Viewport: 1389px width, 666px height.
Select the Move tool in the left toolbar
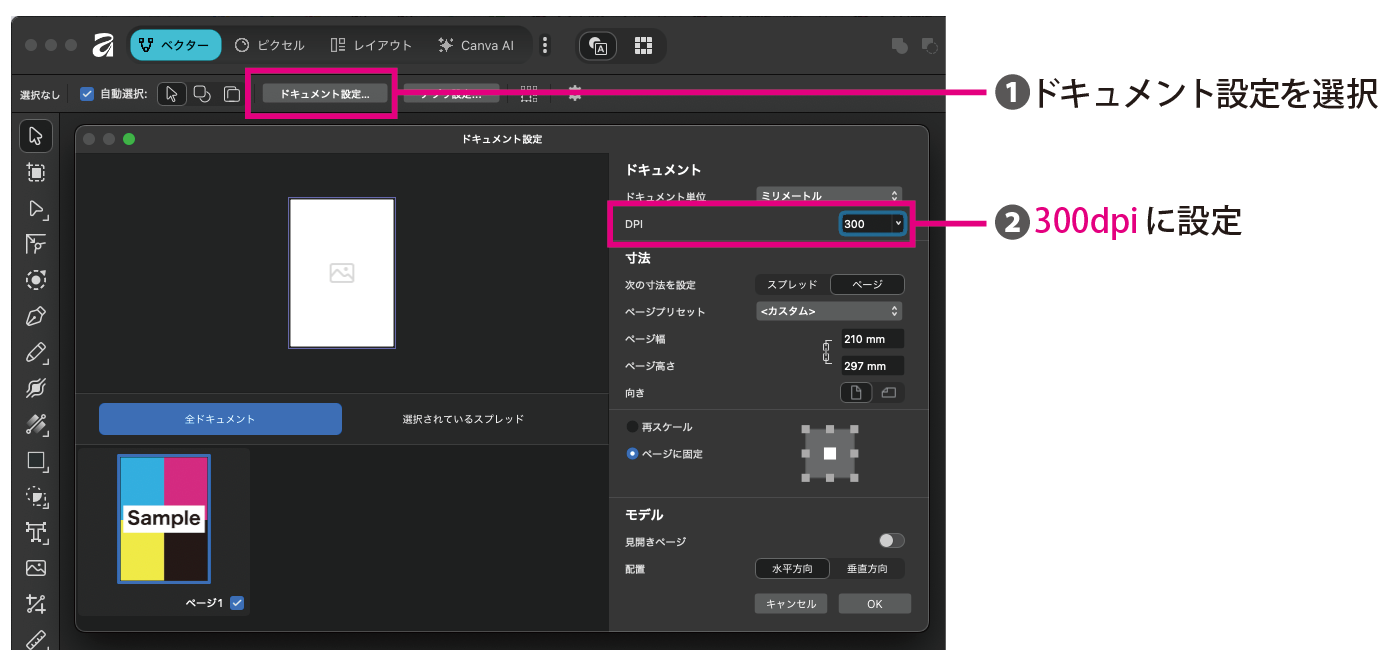[x=36, y=136]
